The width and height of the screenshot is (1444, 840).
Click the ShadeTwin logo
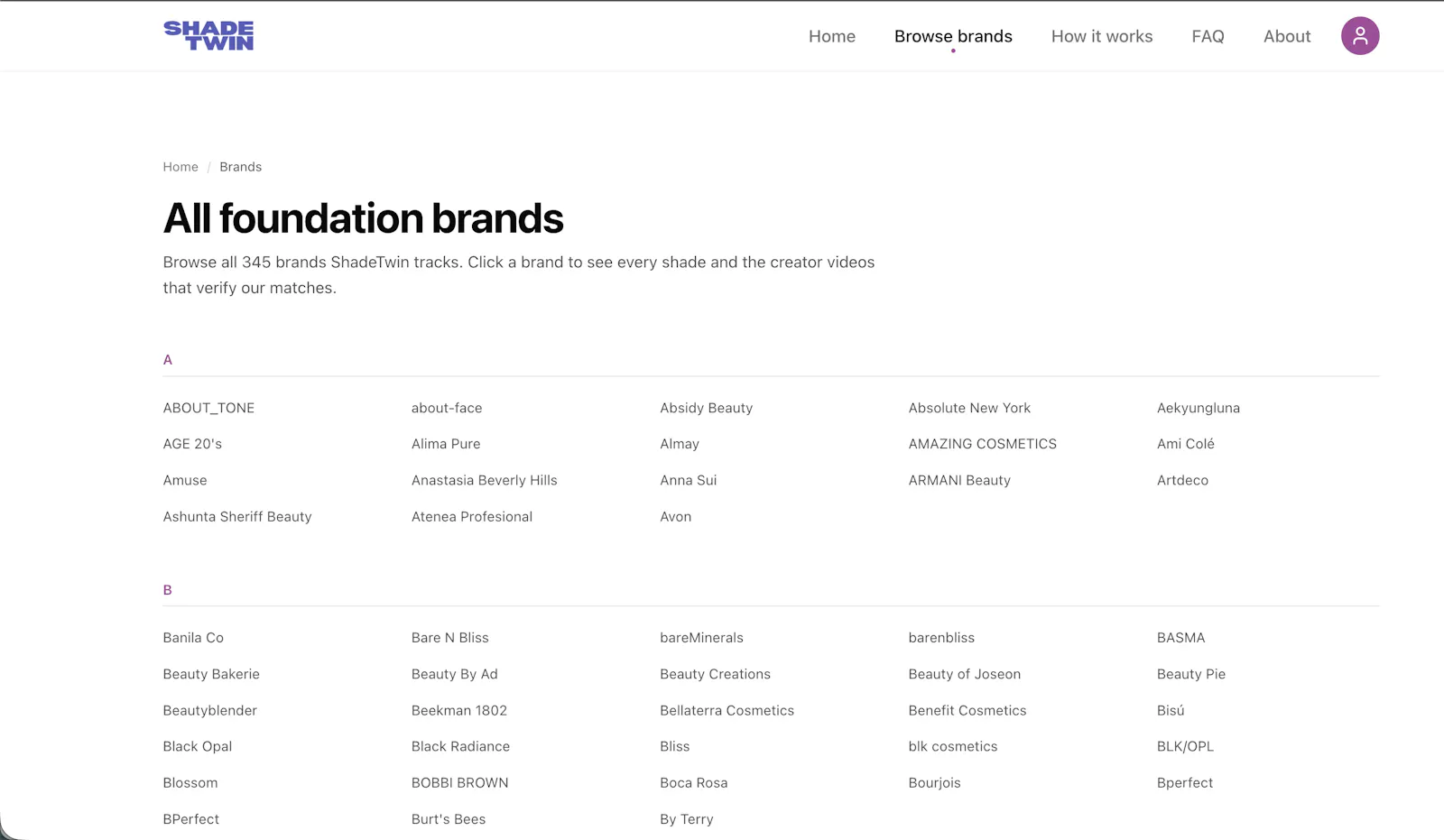[x=208, y=36]
